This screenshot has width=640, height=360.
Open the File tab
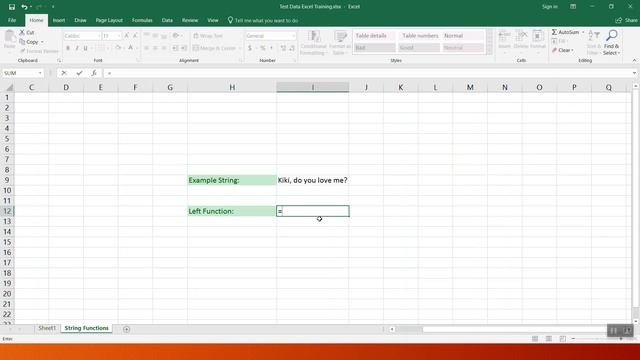(12, 20)
